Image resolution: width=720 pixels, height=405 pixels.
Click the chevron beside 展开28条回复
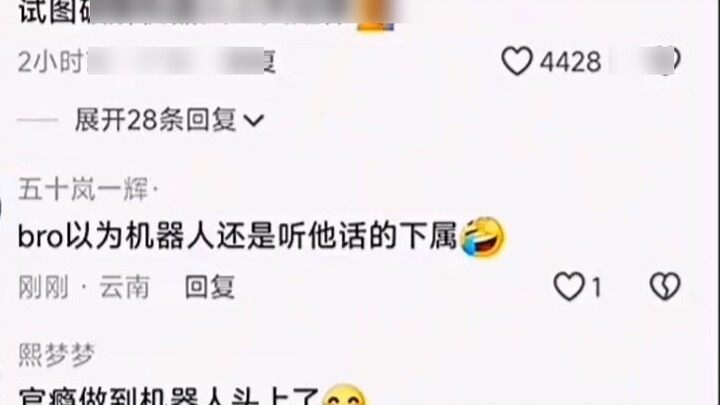click(x=253, y=121)
